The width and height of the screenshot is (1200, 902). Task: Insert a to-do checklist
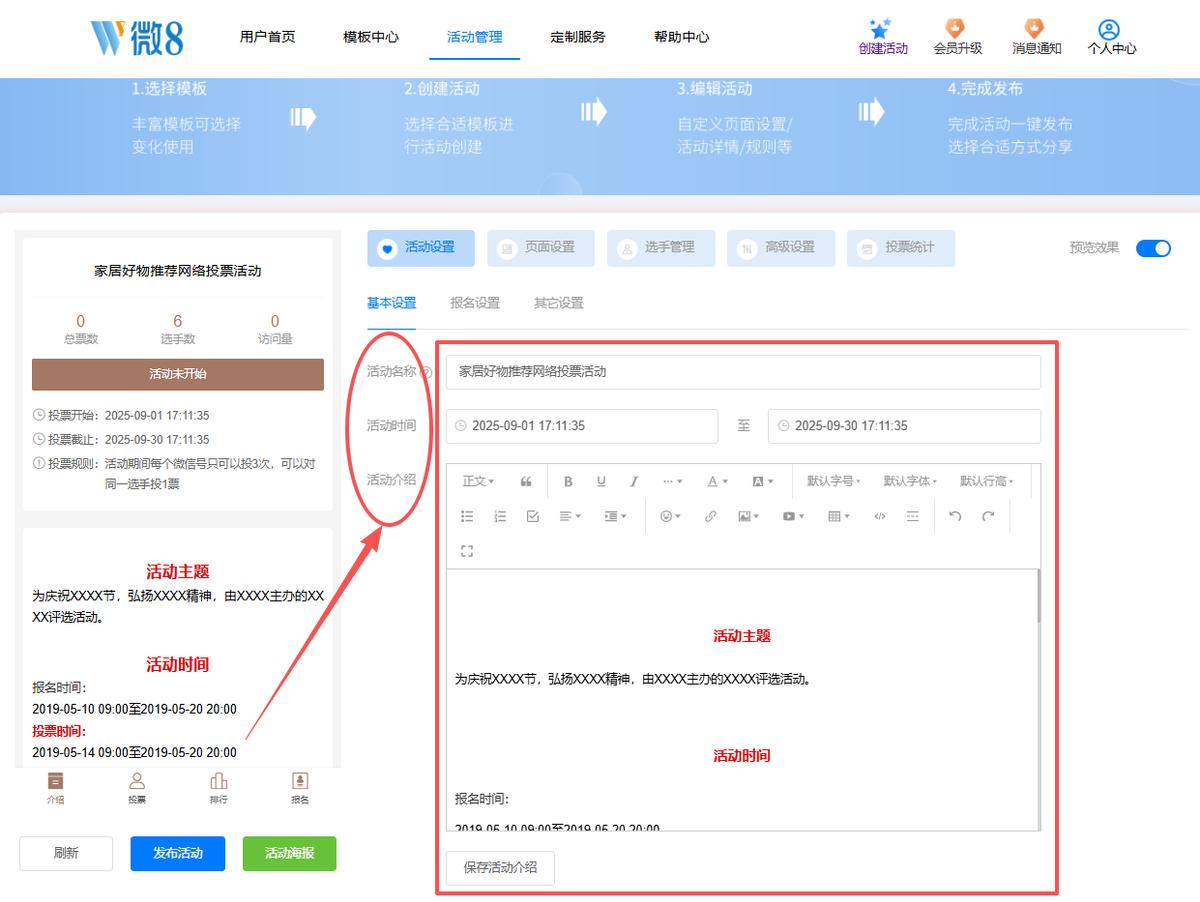533,516
